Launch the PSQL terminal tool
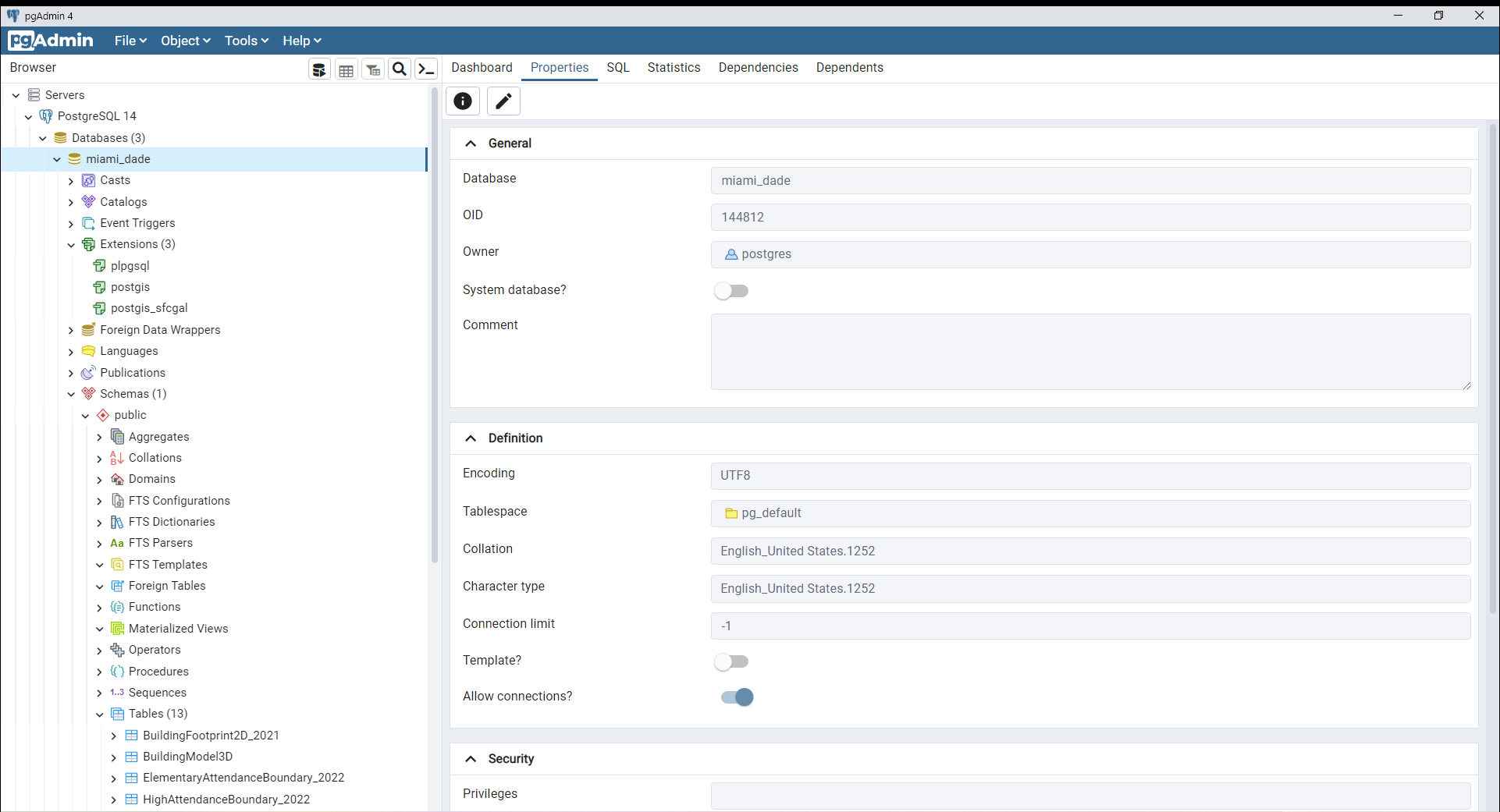This screenshot has width=1500, height=812. [x=425, y=69]
